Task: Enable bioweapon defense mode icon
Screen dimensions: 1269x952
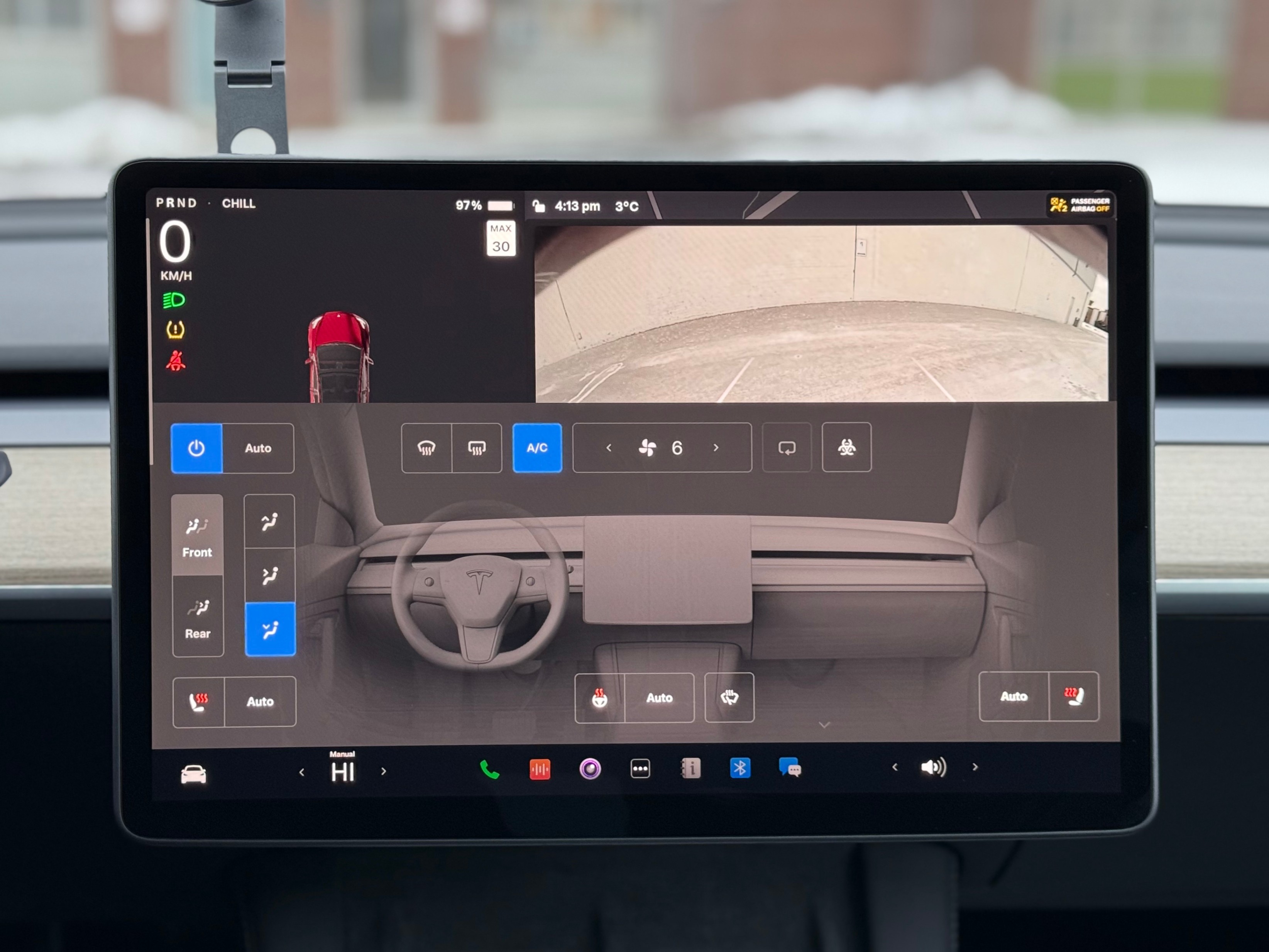Action: (x=846, y=447)
